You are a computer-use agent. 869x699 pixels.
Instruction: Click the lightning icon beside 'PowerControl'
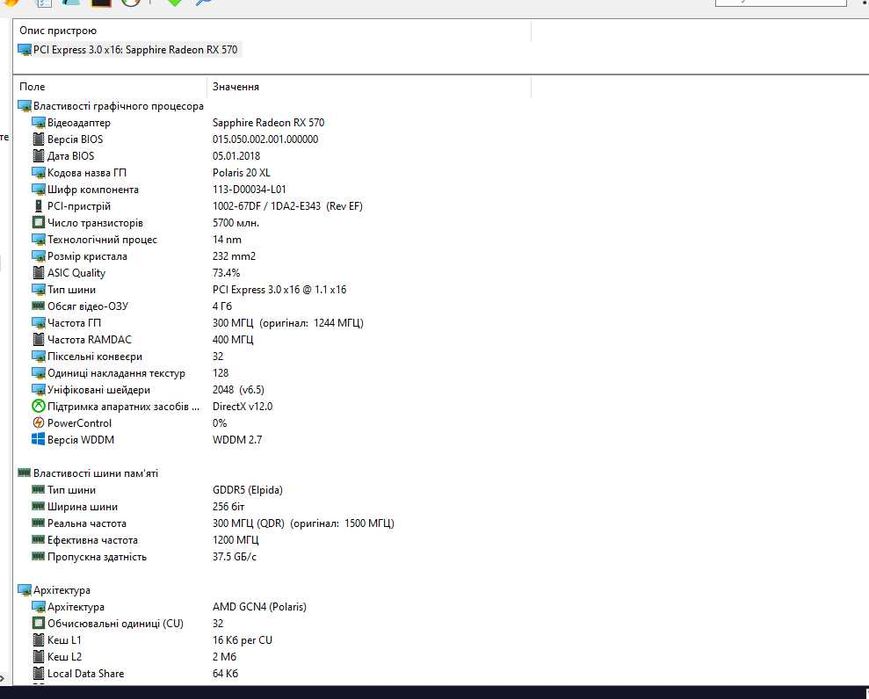click(38, 423)
